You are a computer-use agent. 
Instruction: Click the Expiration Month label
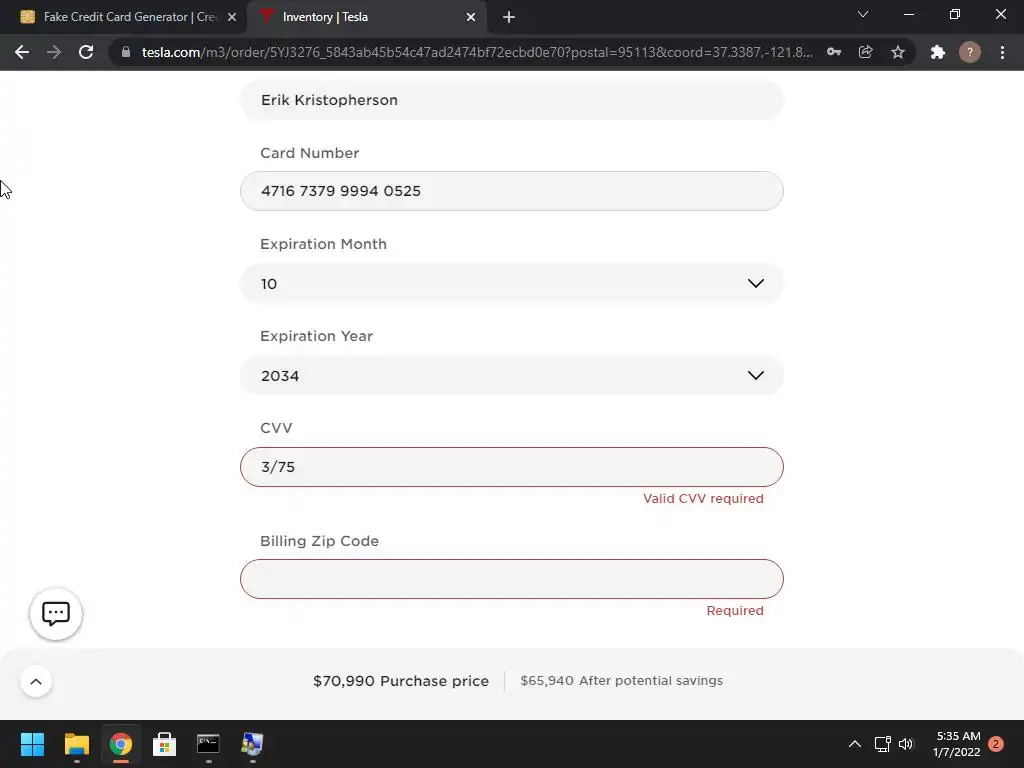pos(323,244)
